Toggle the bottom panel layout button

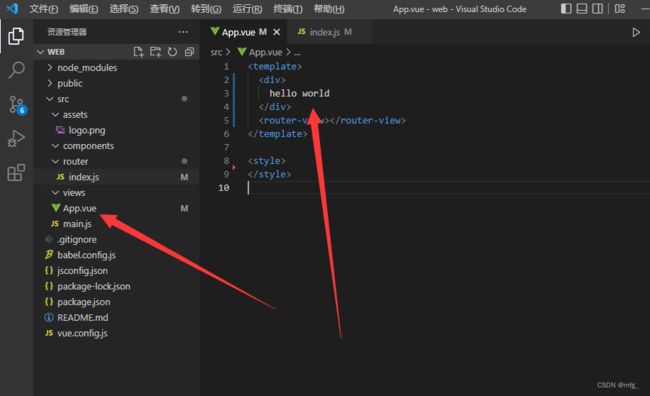point(582,9)
